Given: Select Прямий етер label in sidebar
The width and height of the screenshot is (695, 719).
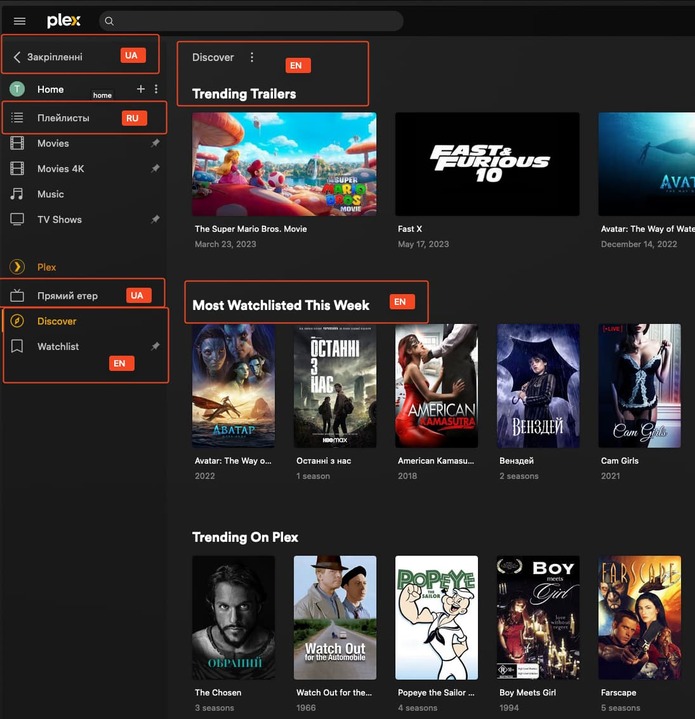Looking at the screenshot, I should click(67, 296).
